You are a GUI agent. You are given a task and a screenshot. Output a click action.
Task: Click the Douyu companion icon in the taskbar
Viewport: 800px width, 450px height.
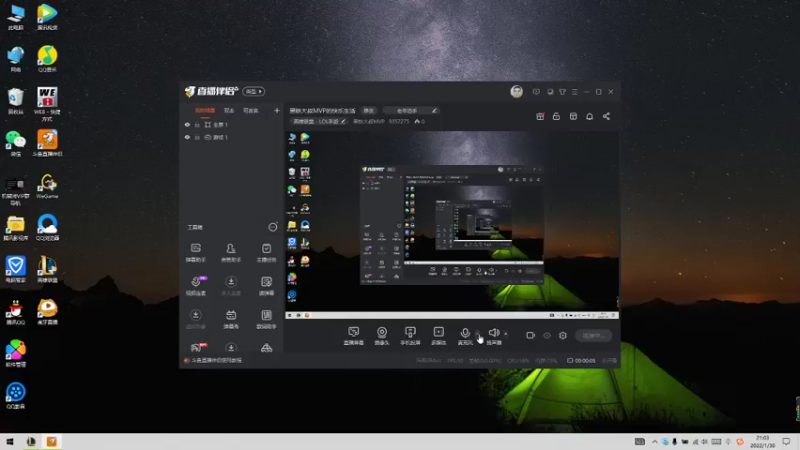[52, 442]
